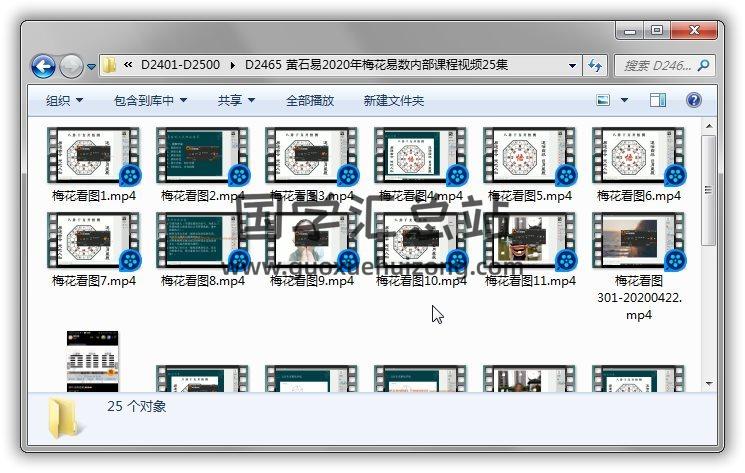Click the file name 梅花看图1.mp4
This screenshot has width=745, height=473.
click(x=94, y=196)
